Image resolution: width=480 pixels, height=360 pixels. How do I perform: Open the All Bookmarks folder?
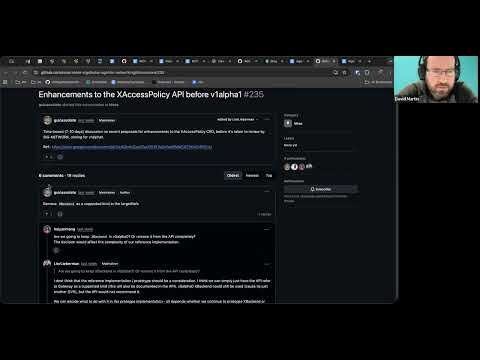tap(378, 82)
